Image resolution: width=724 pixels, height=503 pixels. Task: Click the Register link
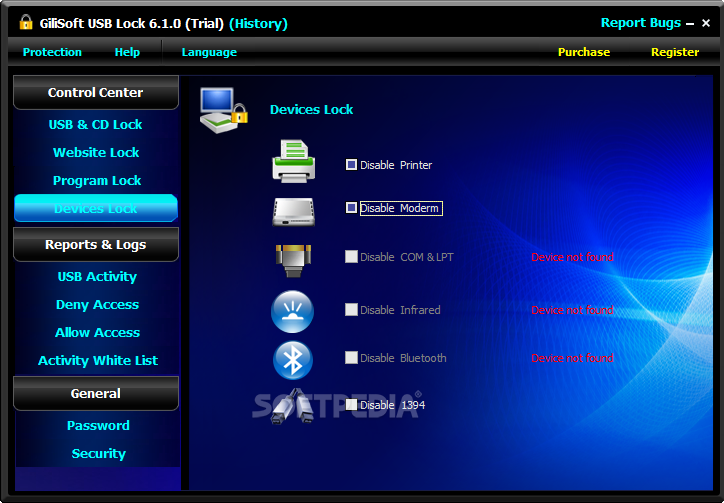point(675,52)
